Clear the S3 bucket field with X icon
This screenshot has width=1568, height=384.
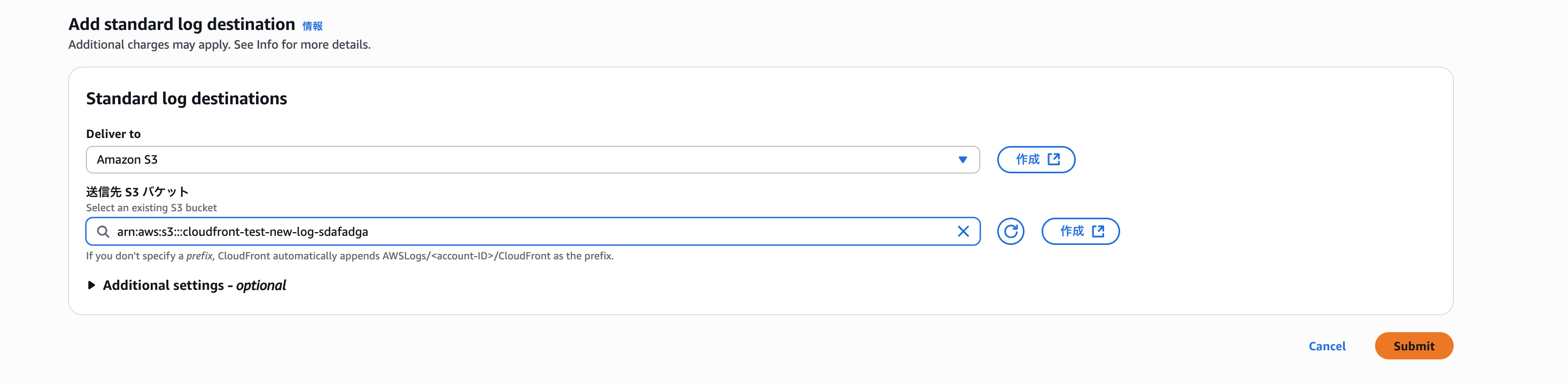(963, 232)
